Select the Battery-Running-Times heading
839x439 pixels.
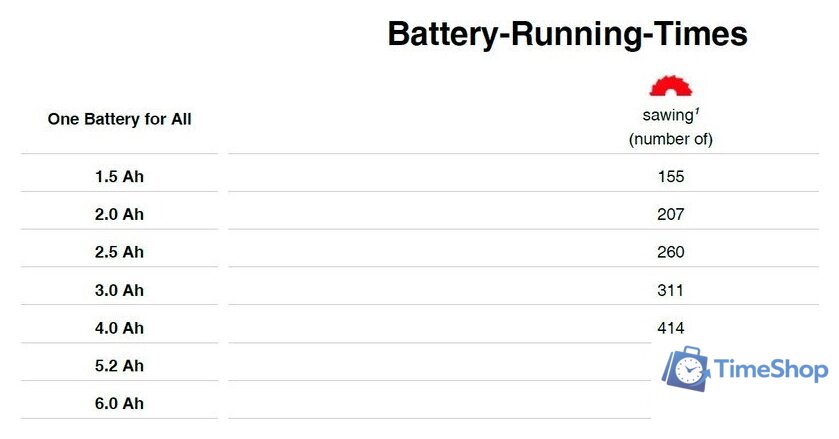pyautogui.click(x=567, y=34)
